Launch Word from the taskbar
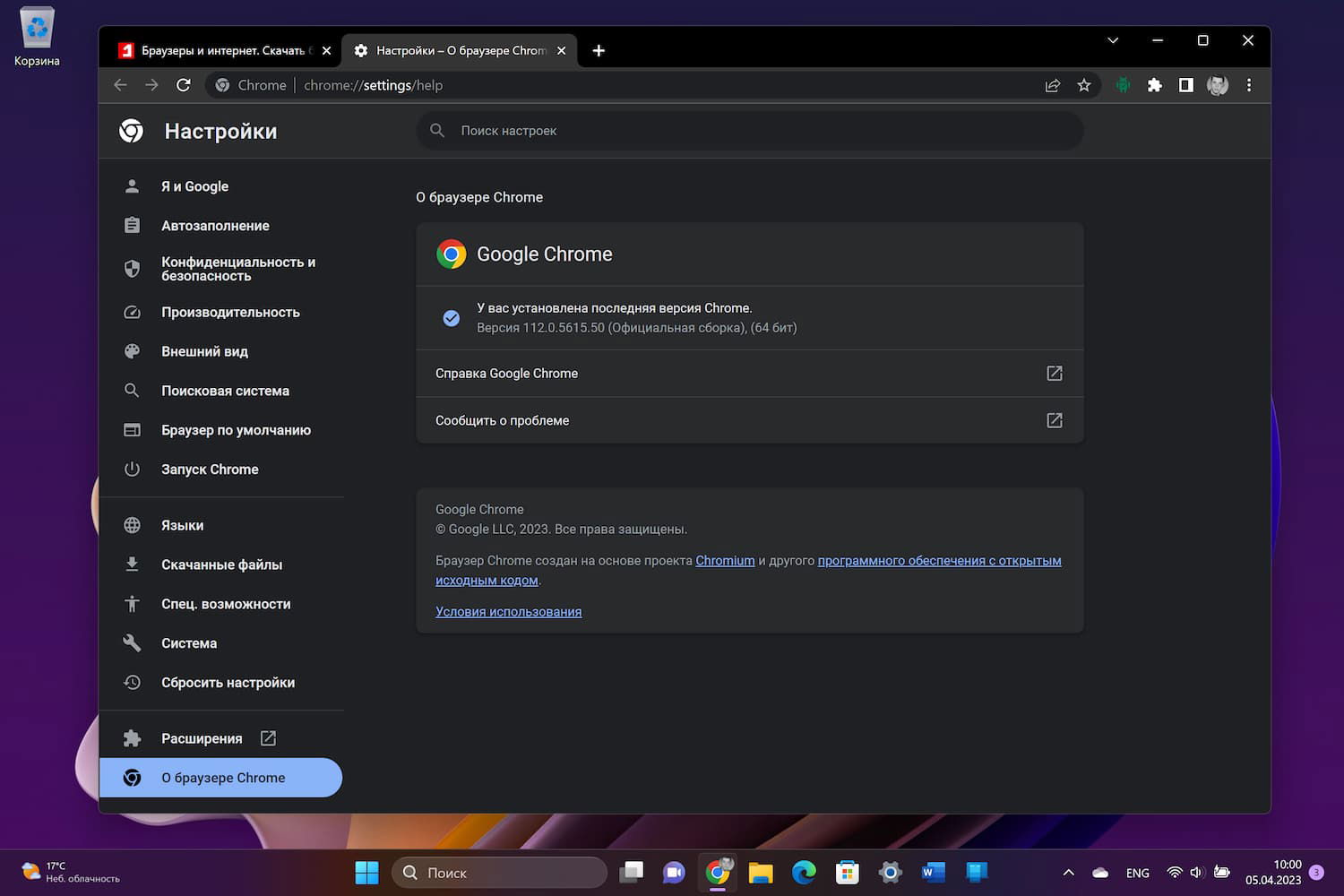Screen dimensions: 1344x896 click(933, 872)
